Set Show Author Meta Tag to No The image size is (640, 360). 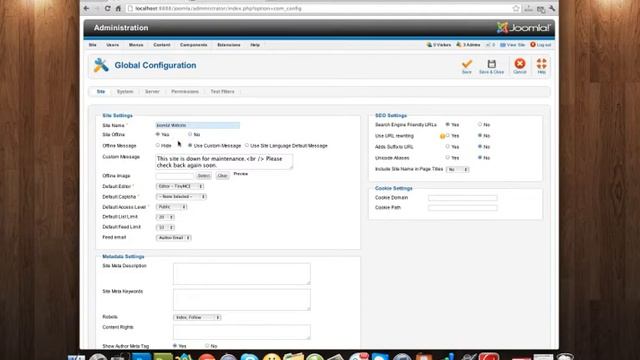[207, 346]
